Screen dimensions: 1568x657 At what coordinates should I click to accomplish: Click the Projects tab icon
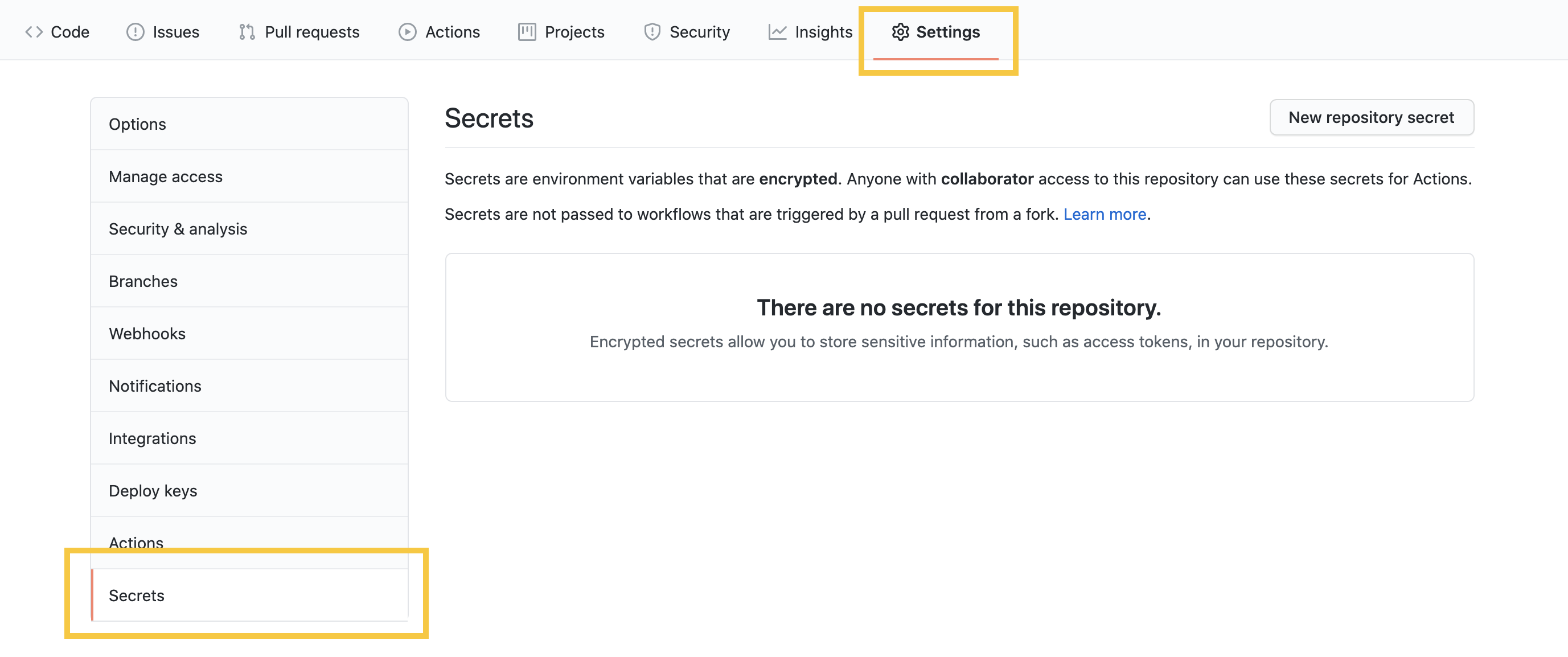tap(527, 31)
